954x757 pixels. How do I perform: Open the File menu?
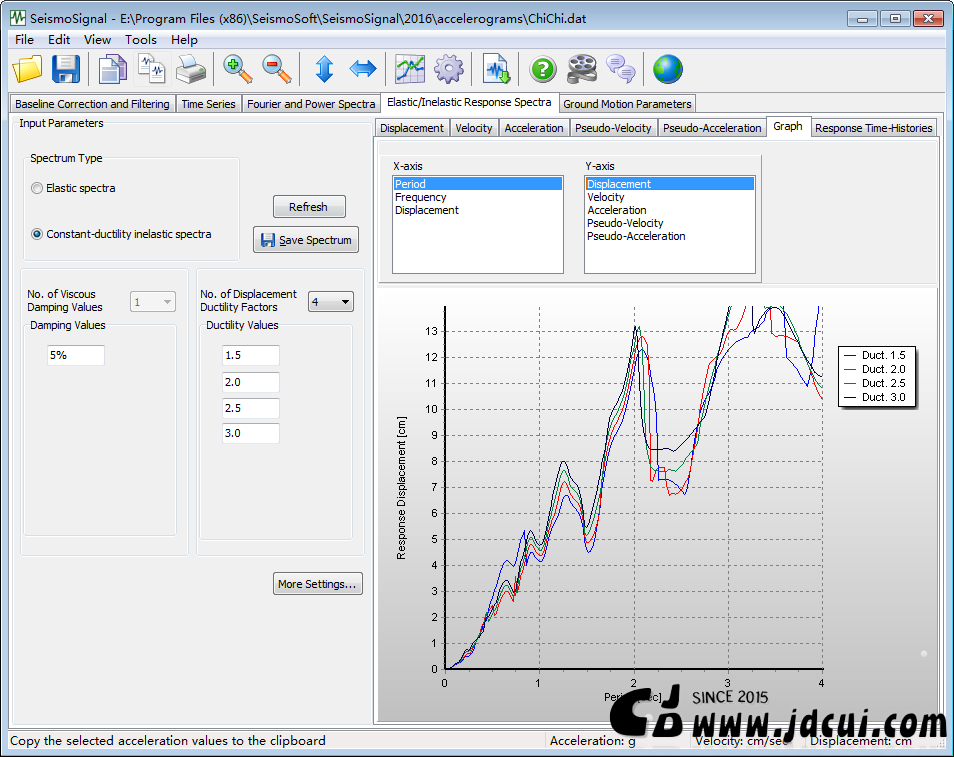(24, 40)
